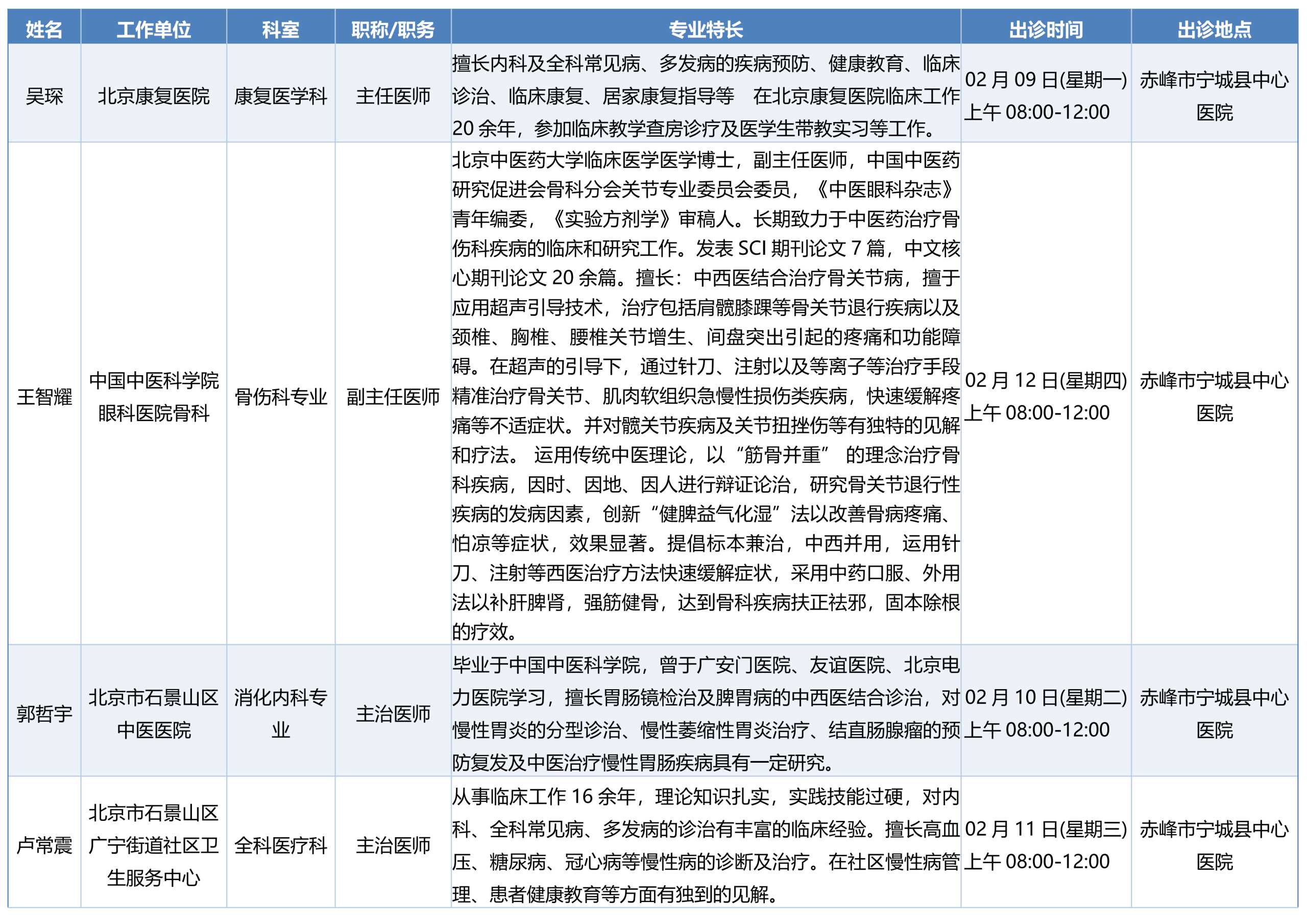This screenshot has height=924, width=1307.
Task: Click the name cell 卢常震
Action: [44, 845]
